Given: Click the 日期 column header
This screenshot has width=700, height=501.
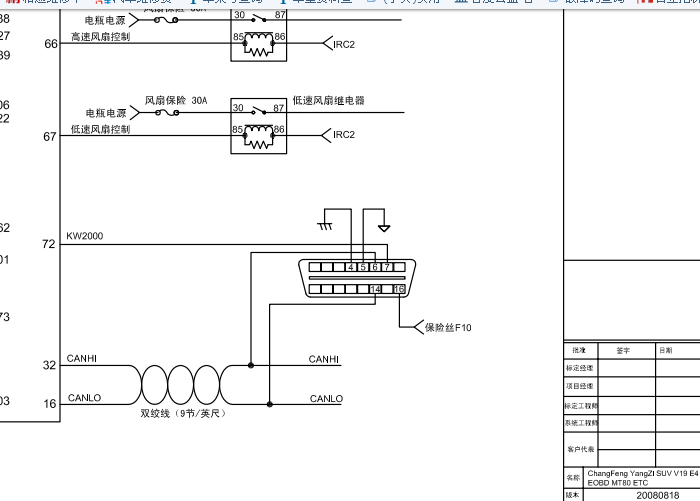Looking at the screenshot, I should [666, 351].
